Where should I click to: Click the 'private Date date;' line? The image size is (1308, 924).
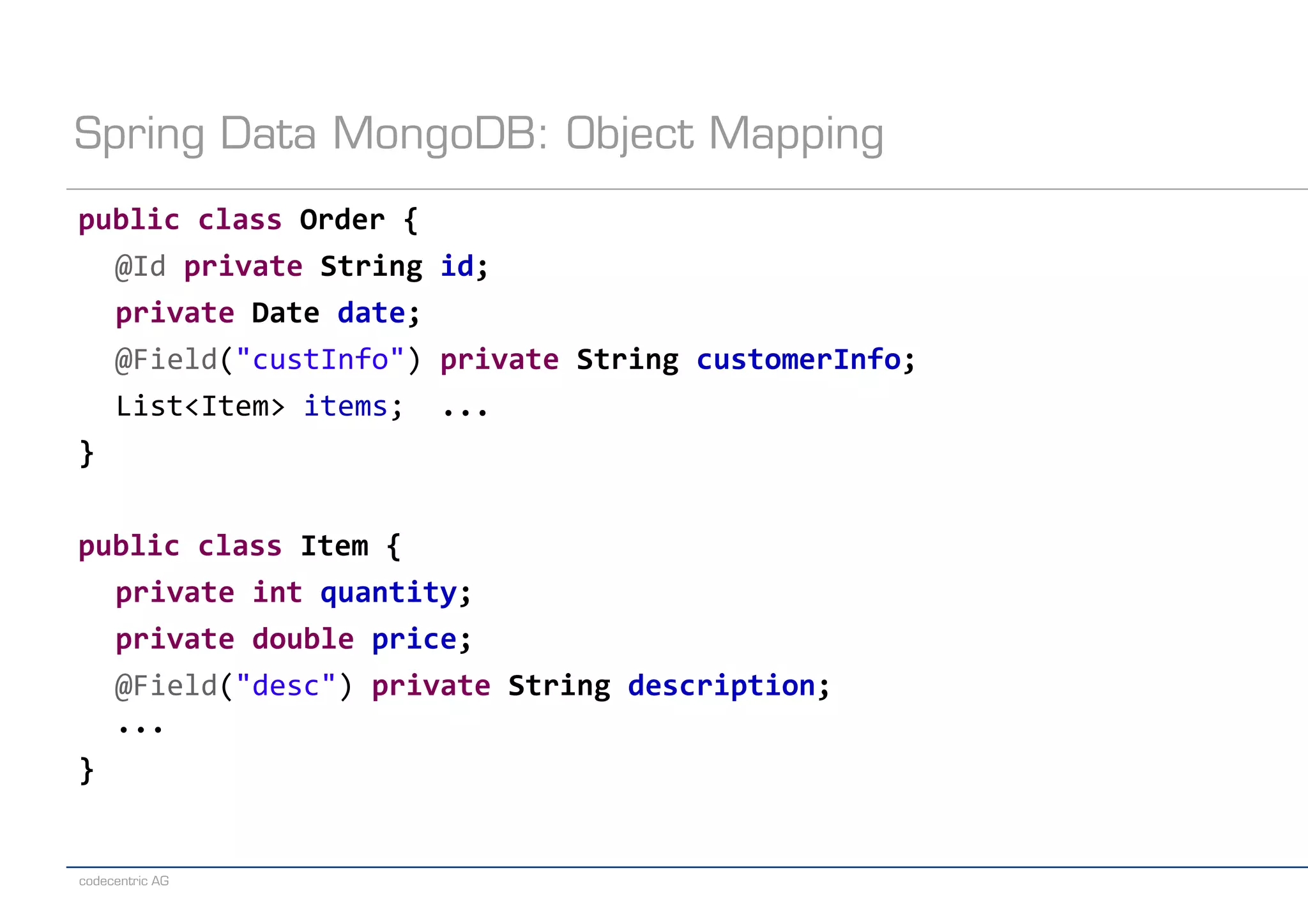point(268,314)
